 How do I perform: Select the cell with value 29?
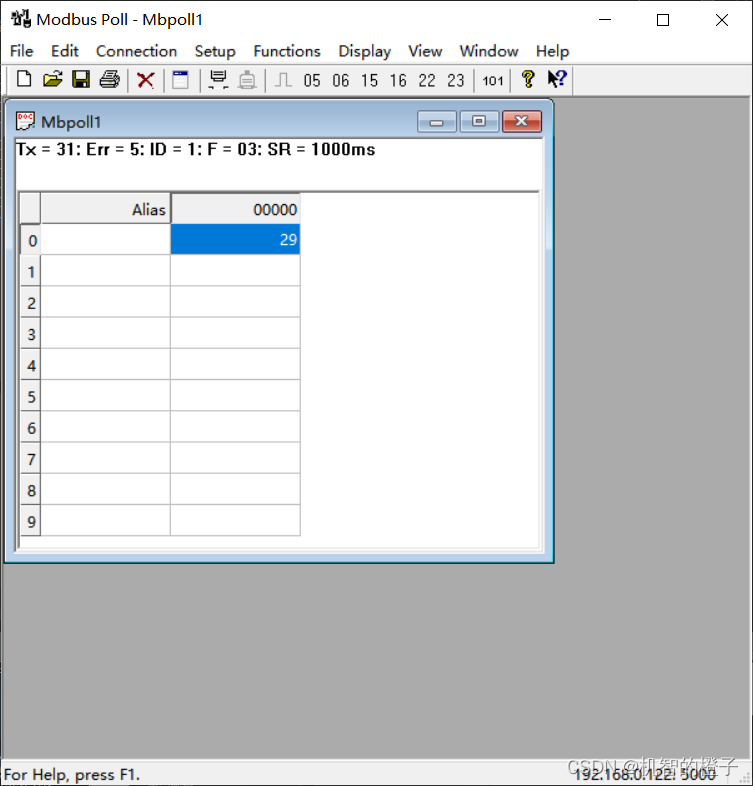(236, 240)
